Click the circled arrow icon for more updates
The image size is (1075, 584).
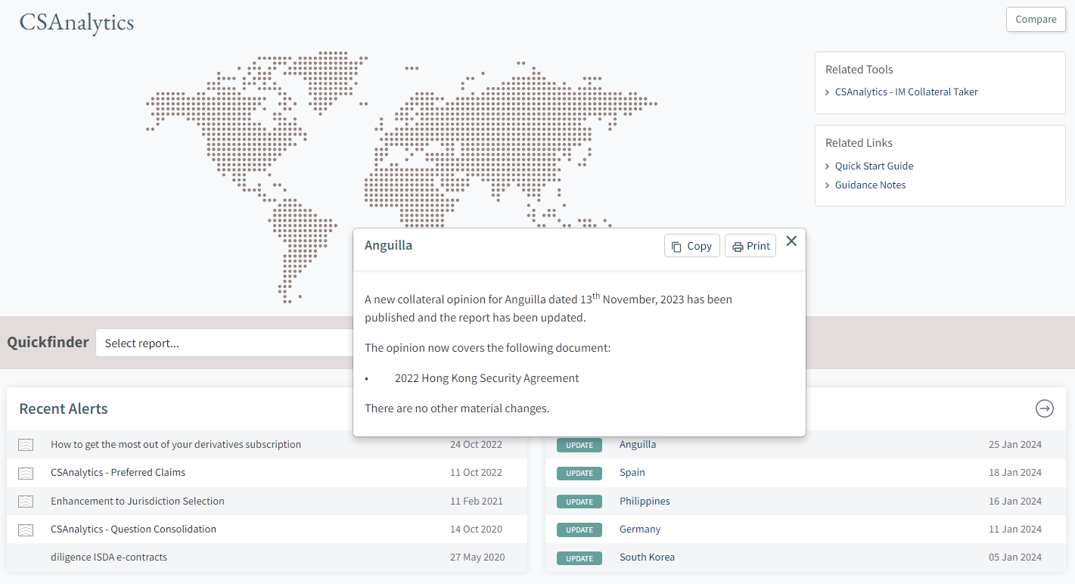(1044, 408)
